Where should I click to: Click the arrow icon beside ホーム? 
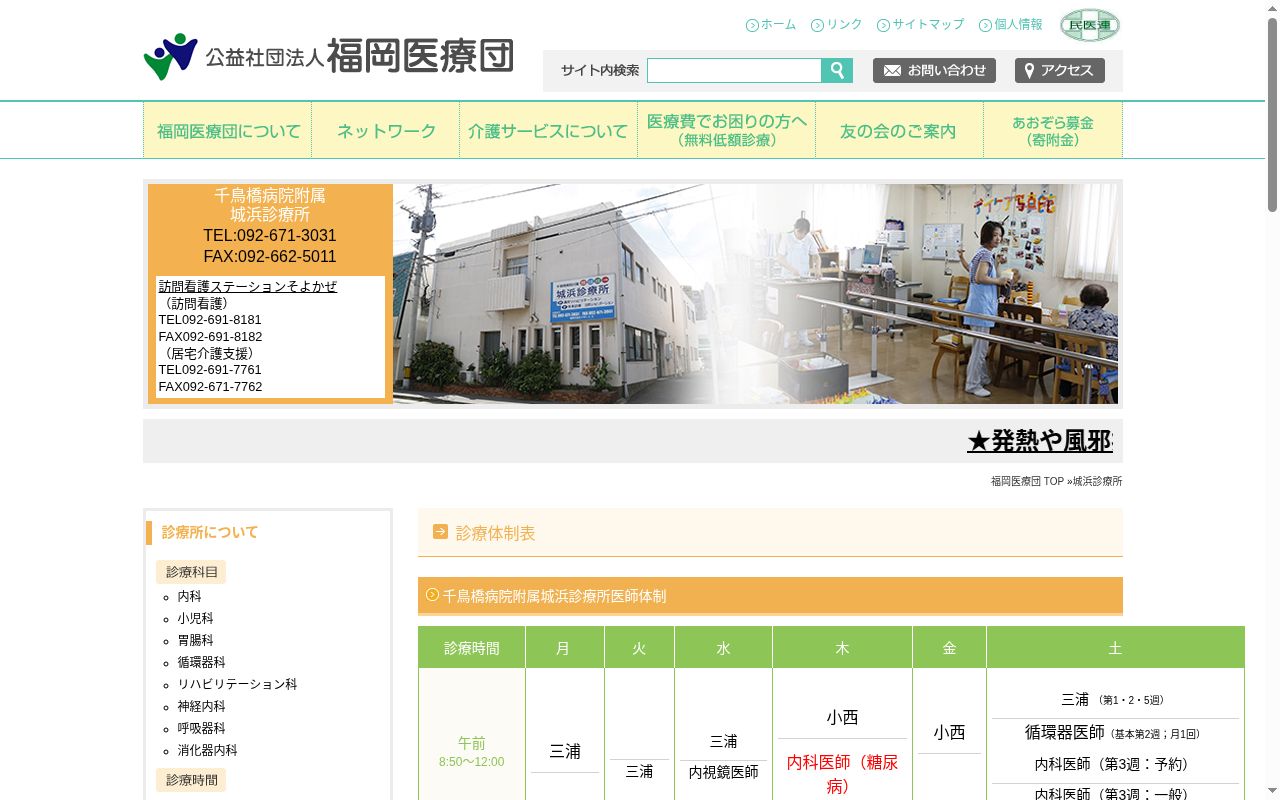pos(752,25)
